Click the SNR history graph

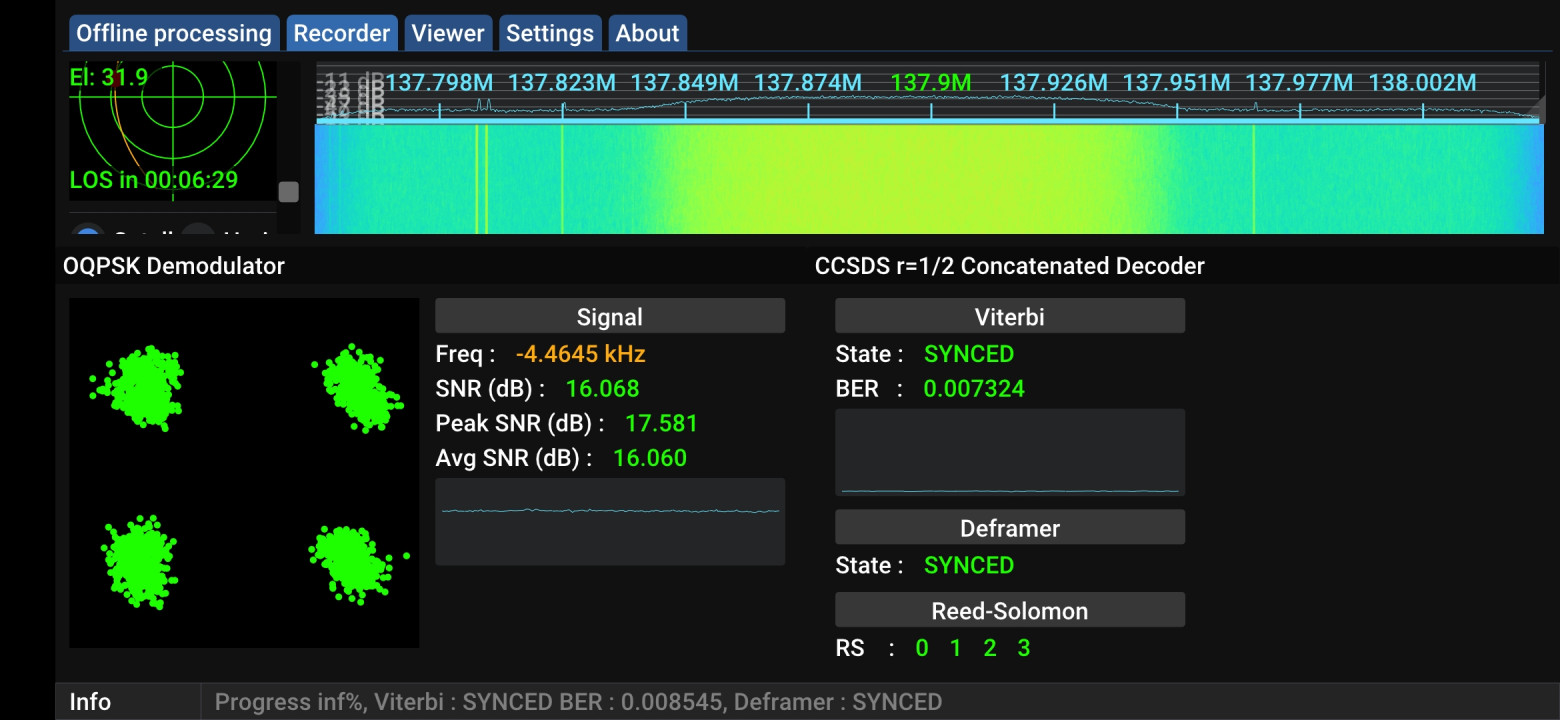(610, 521)
